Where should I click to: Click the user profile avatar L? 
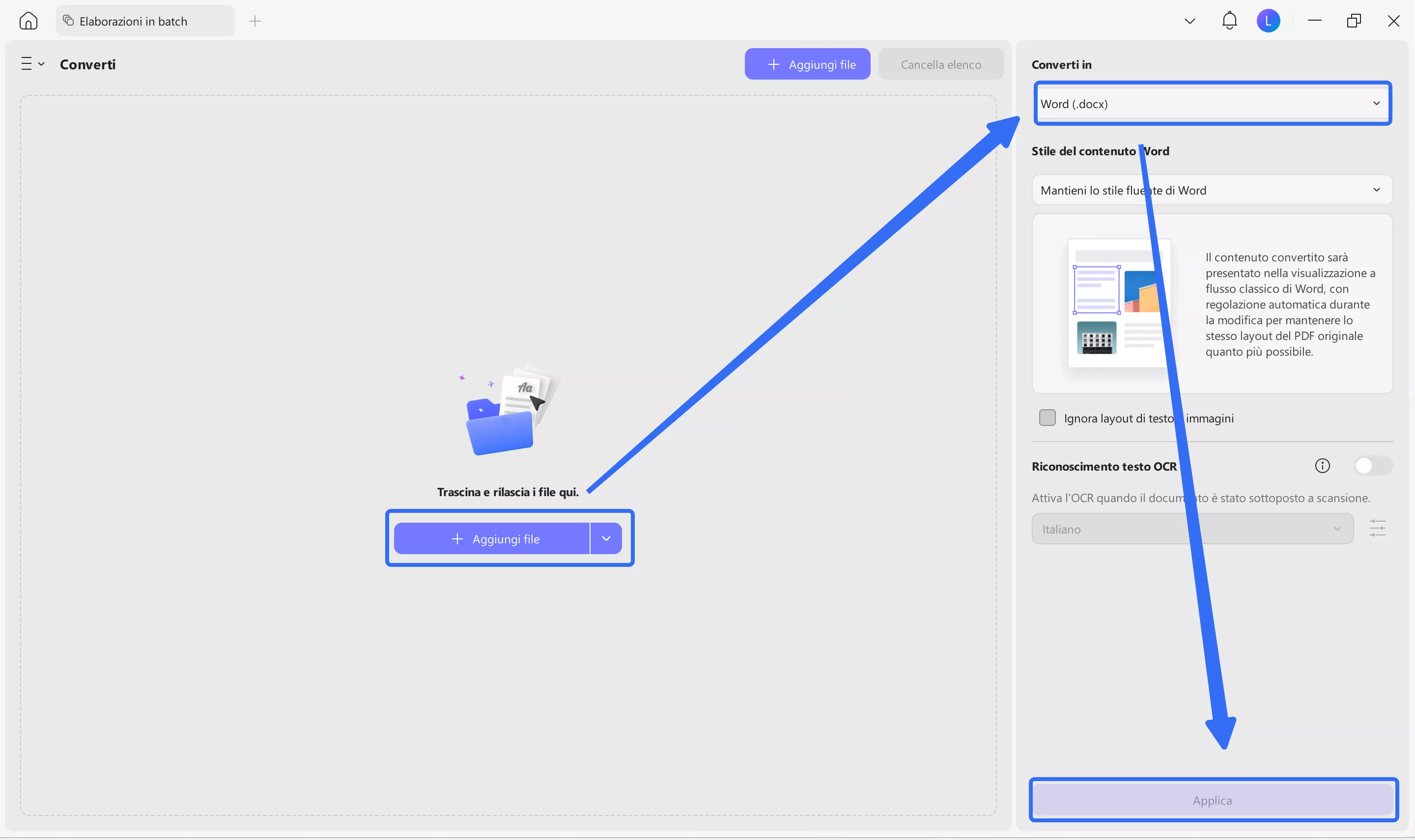coord(1268,21)
